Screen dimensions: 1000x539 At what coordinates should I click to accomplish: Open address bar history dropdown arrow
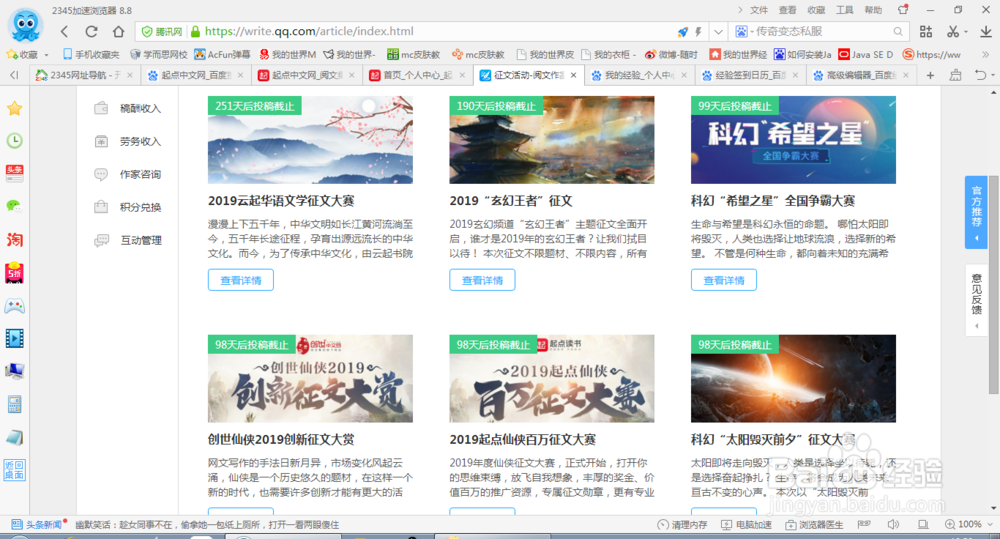(719, 31)
